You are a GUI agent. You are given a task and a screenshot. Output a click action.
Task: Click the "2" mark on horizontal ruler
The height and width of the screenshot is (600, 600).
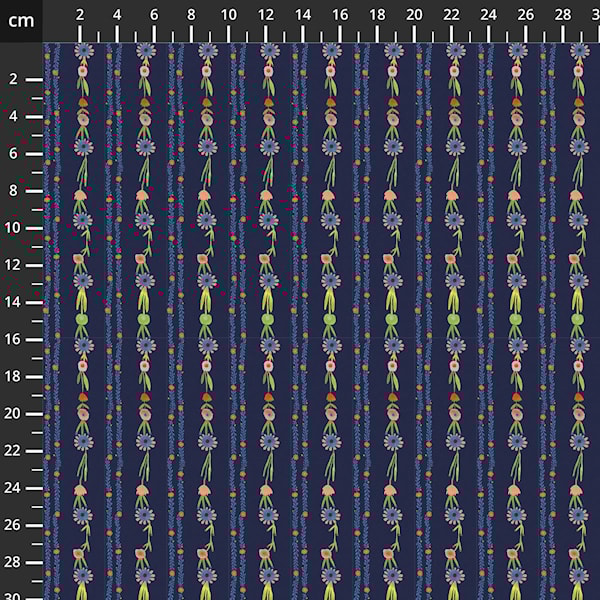coord(80,15)
